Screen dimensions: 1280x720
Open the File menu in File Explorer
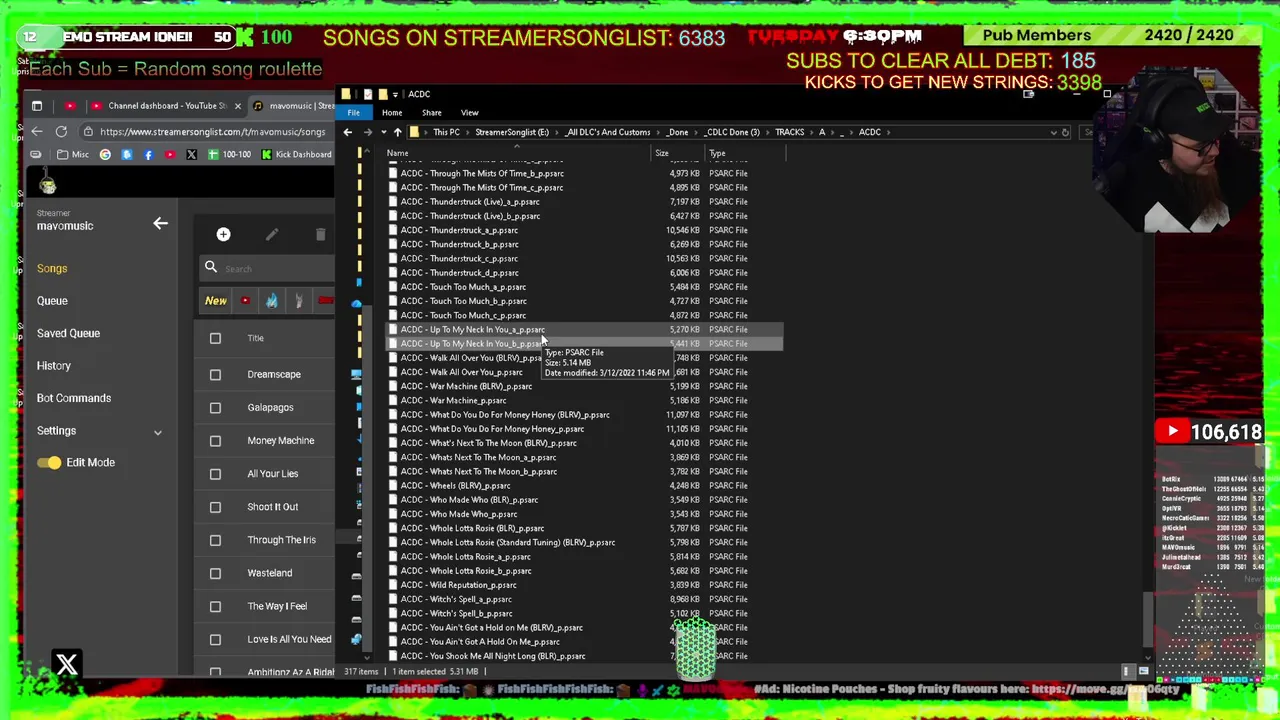tap(353, 112)
